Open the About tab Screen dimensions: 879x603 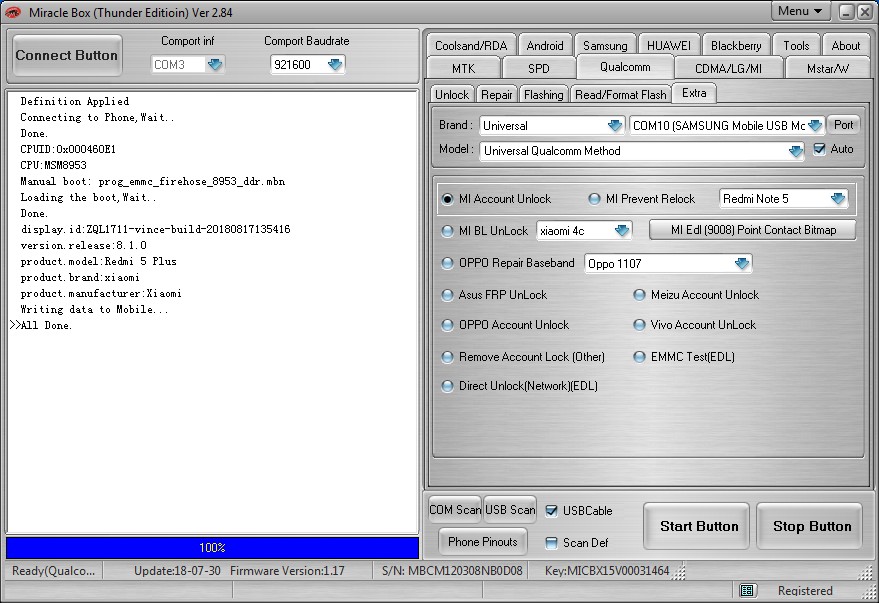tap(845, 45)
